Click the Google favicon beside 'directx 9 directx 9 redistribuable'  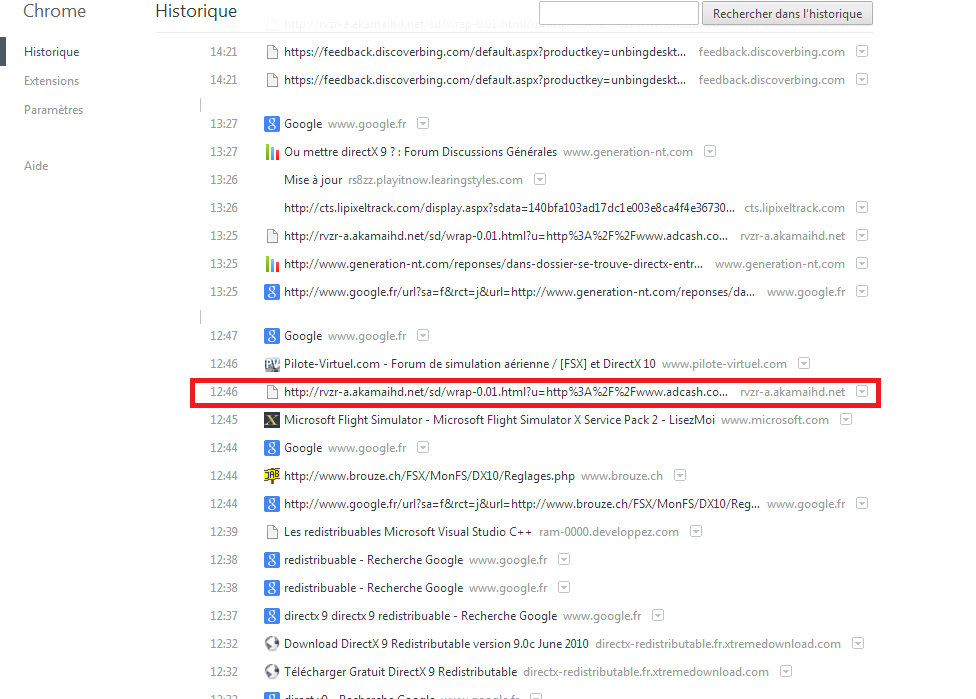coord(271,616)
